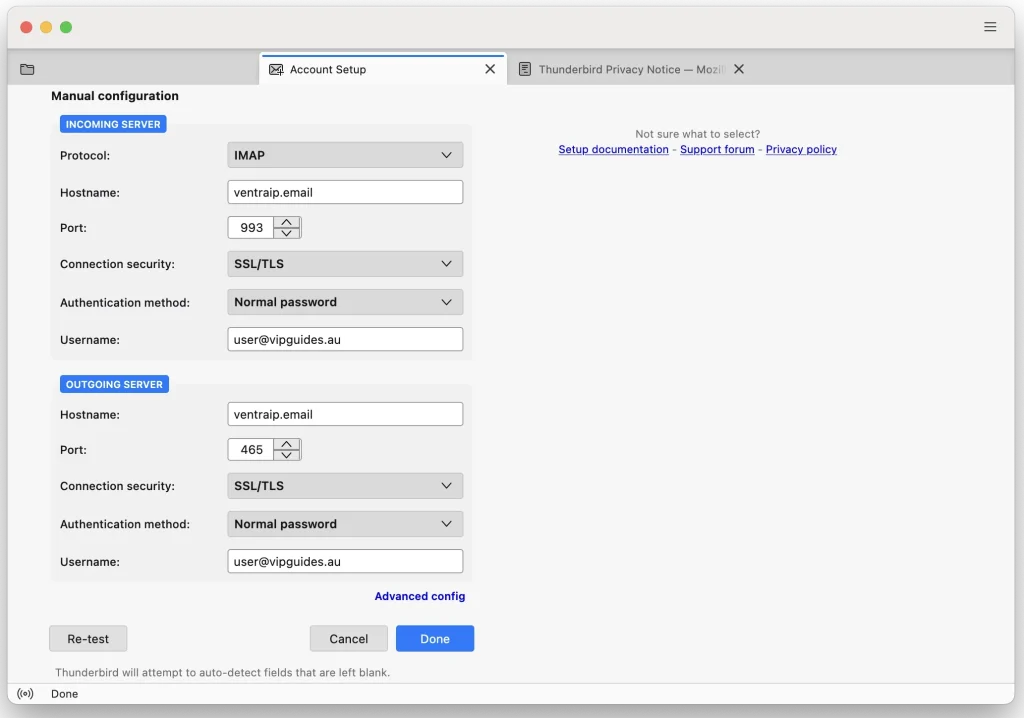The height and width of the screenshot is (718, 1024).
Task: Click the status indicator icon next to Done
Action: (x=25, y=693)
